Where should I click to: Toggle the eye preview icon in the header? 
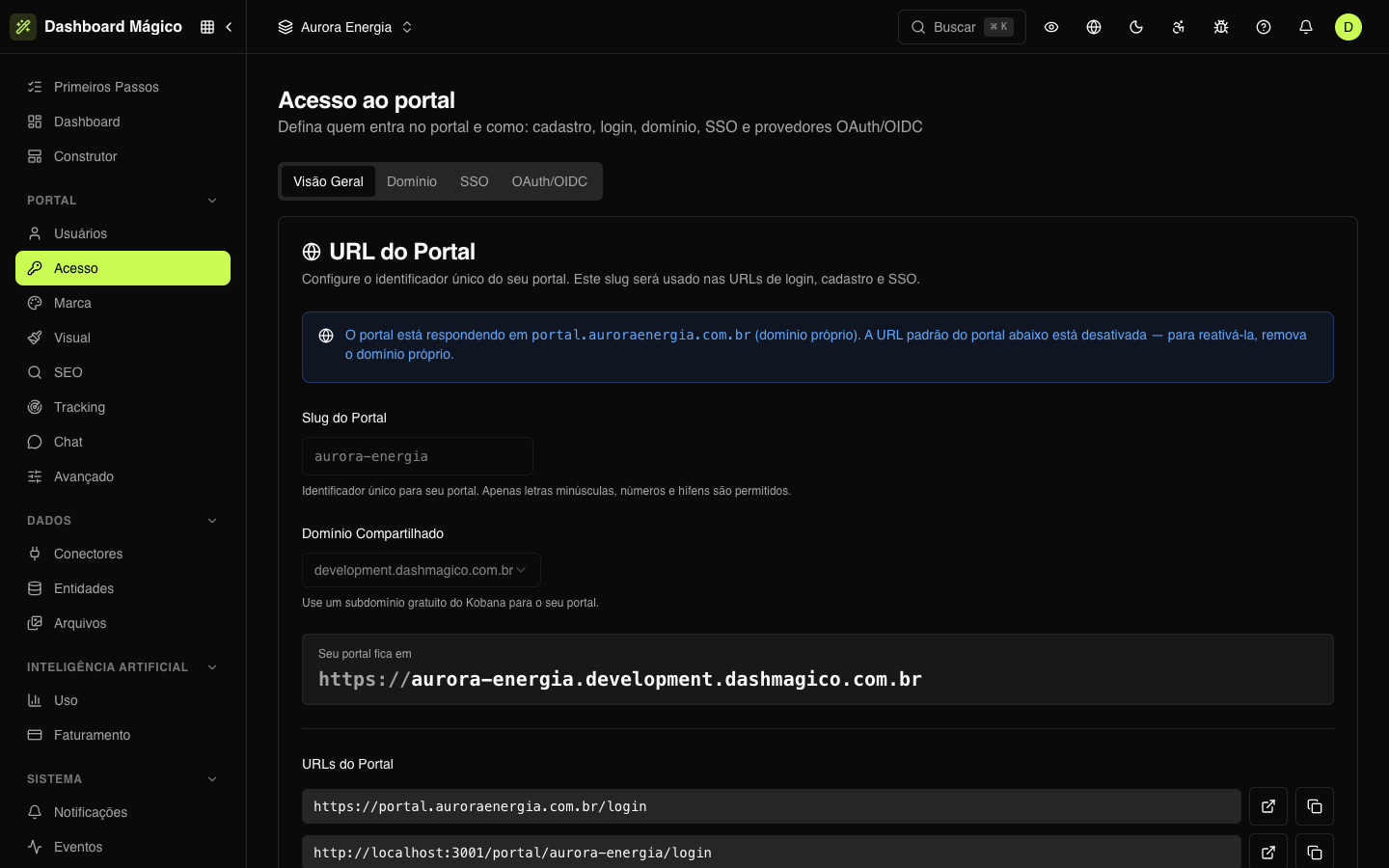coord(1051,27)
